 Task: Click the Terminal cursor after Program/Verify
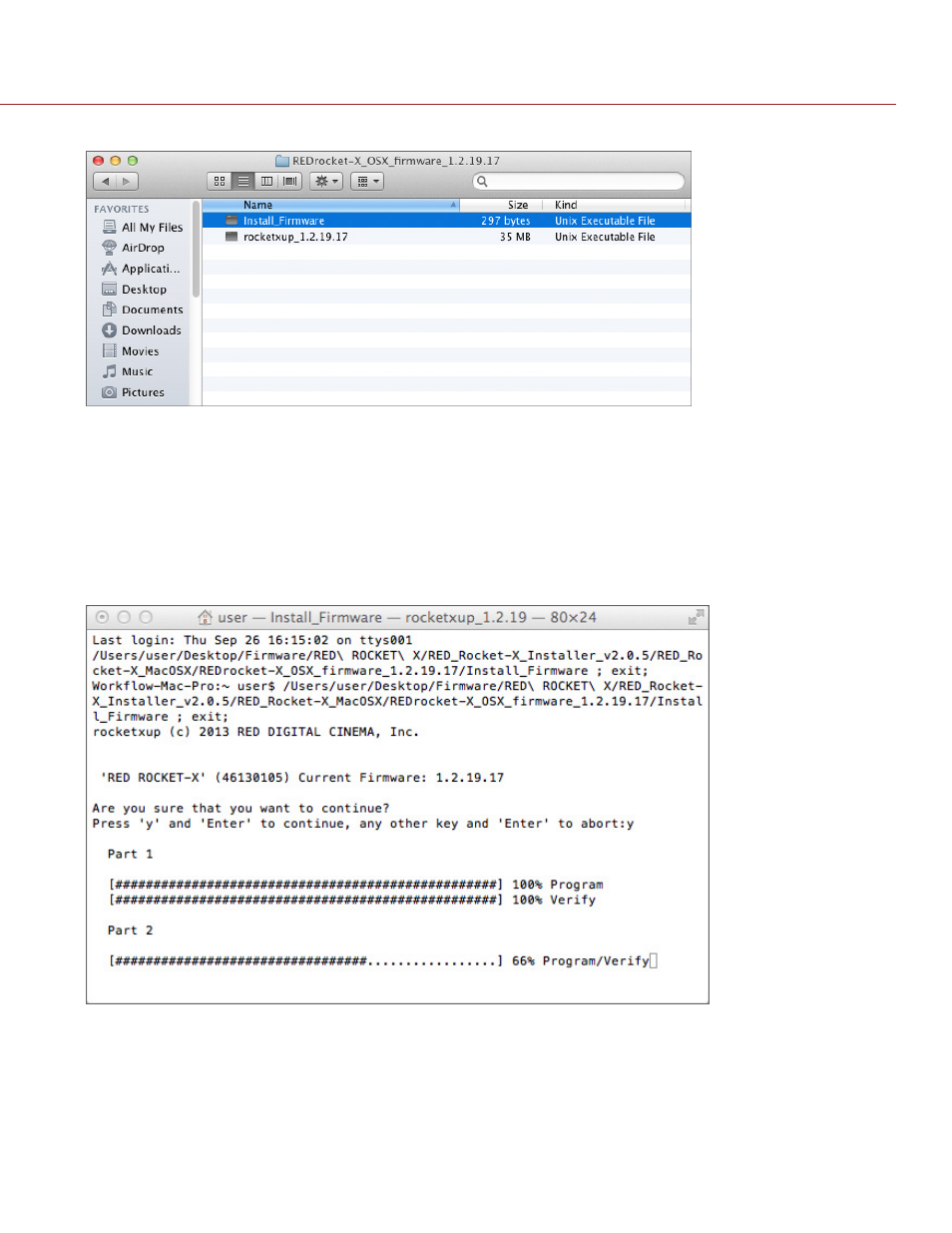(x=654, y=960)
